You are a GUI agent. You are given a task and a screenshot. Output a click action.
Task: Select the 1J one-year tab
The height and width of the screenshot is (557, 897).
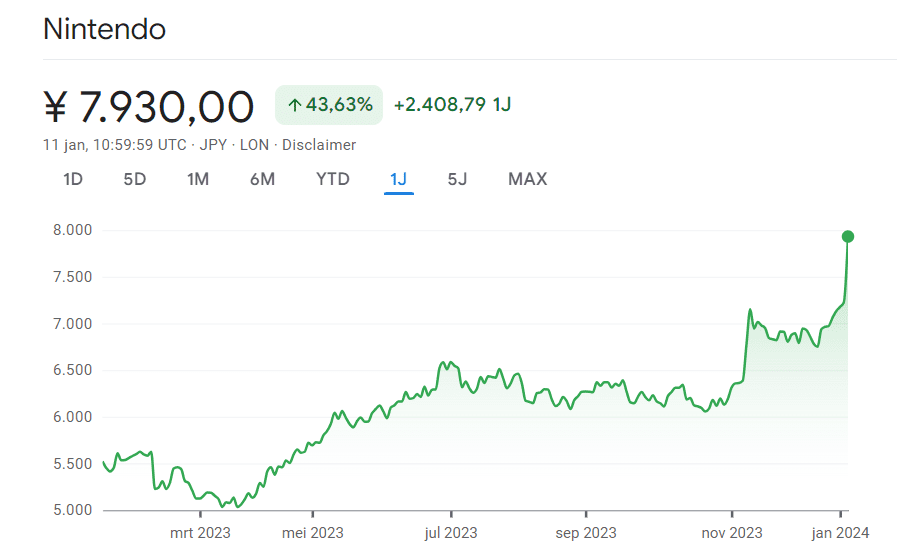point(398,180)
